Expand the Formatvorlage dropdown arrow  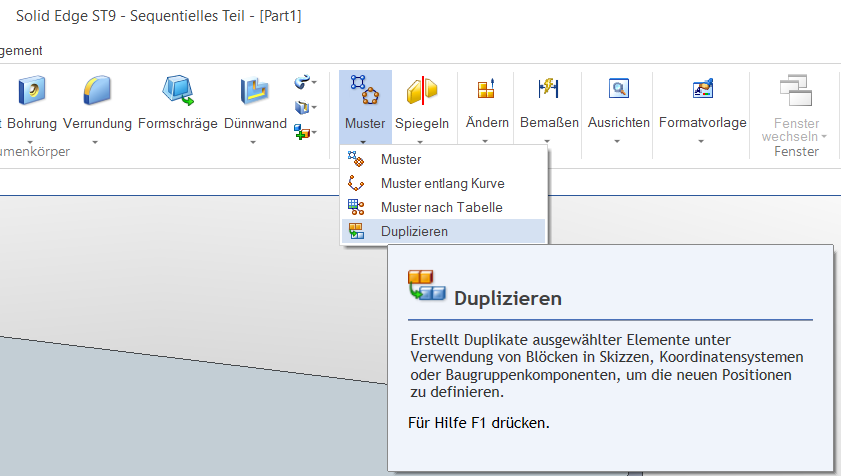tap(701, 141)
